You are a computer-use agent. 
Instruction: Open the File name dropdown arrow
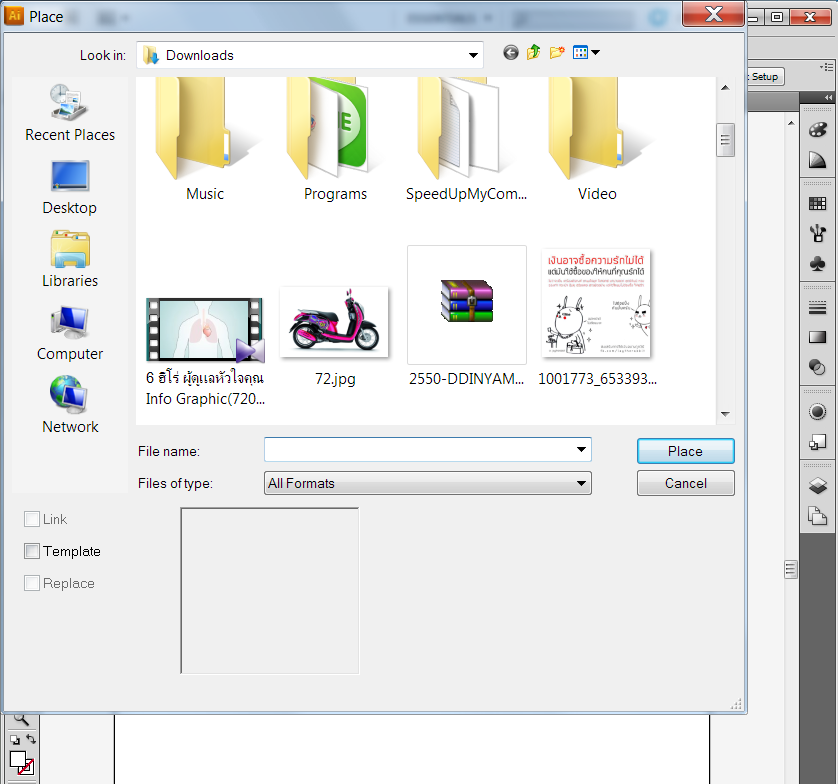tap(581, 449)
